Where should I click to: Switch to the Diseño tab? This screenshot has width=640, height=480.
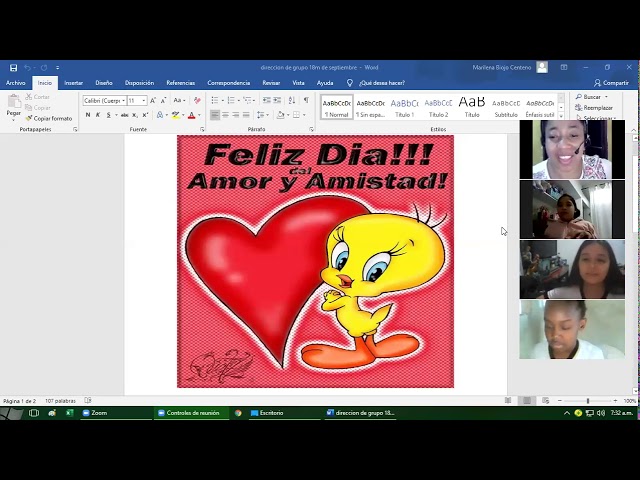tap(104, 83)
